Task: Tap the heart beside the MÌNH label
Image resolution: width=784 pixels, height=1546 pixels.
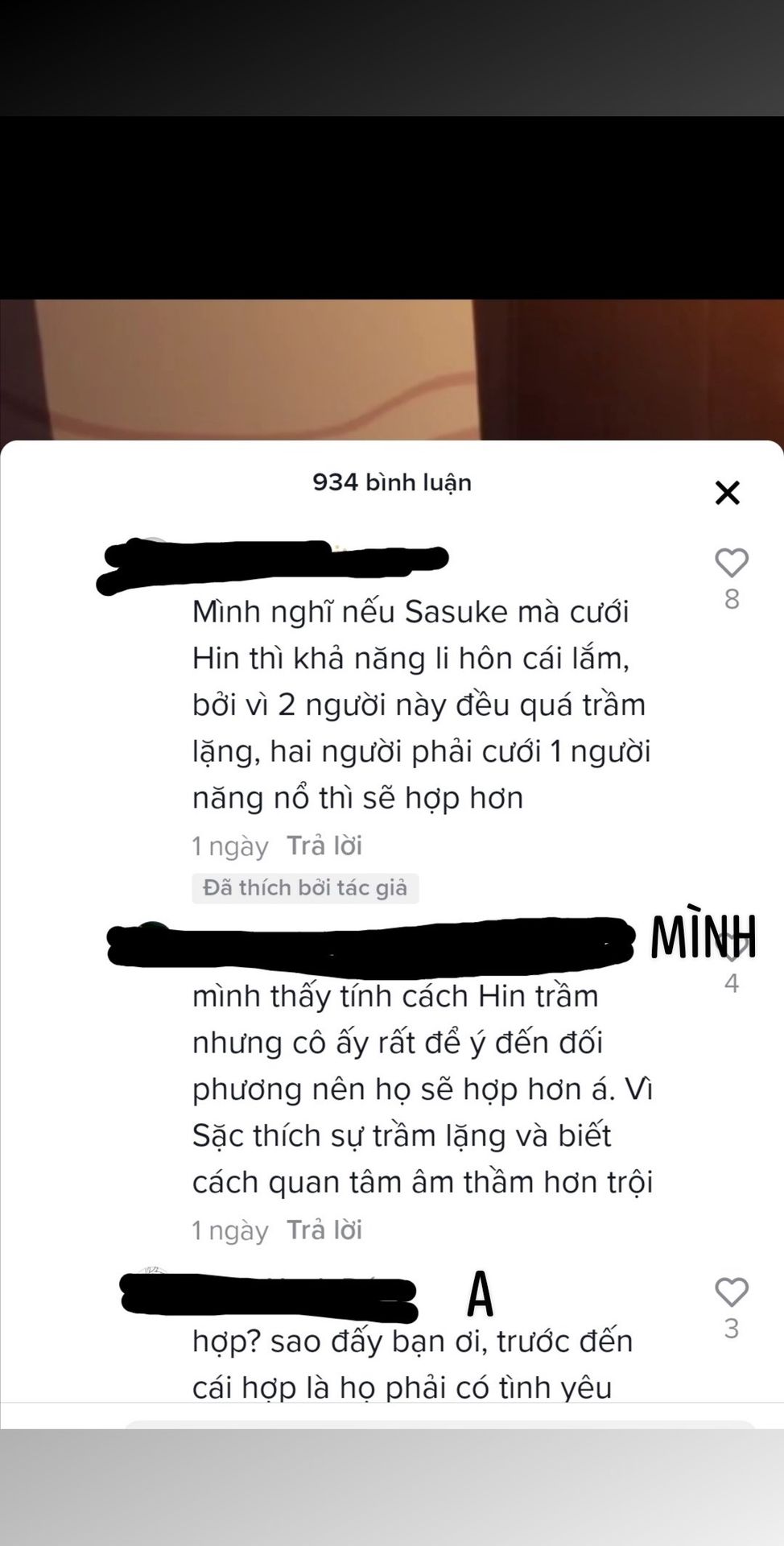Action: pos(732,947)
